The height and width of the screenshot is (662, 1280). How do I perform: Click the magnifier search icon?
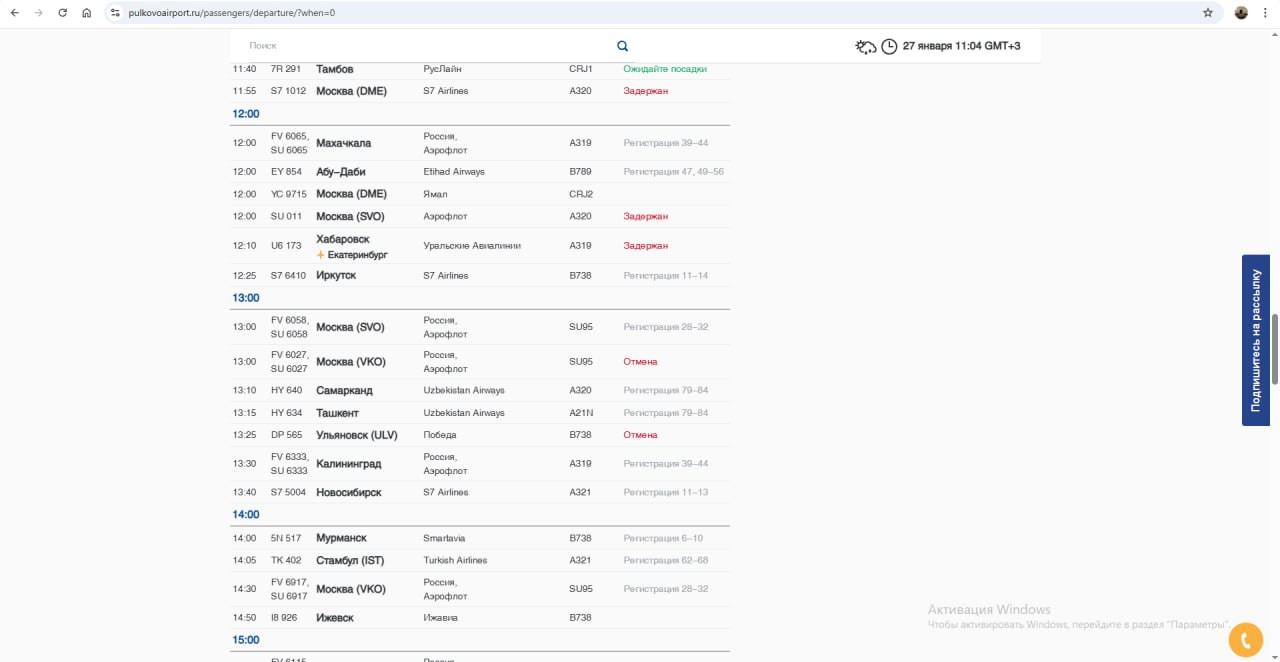pos(622,46)
